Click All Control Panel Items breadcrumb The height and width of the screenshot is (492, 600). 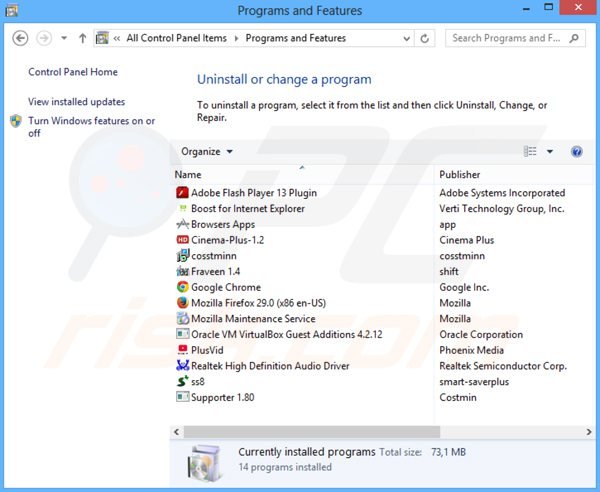click(x=177, y=38)
